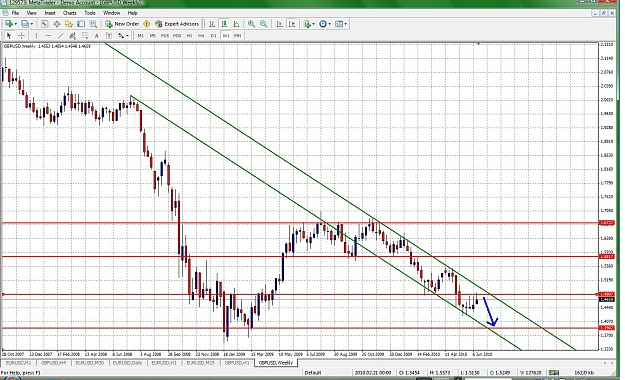This screenshot has height=380, width=625.
Task: Switch timeframe to M30
Action: click(x=177, y=36)
